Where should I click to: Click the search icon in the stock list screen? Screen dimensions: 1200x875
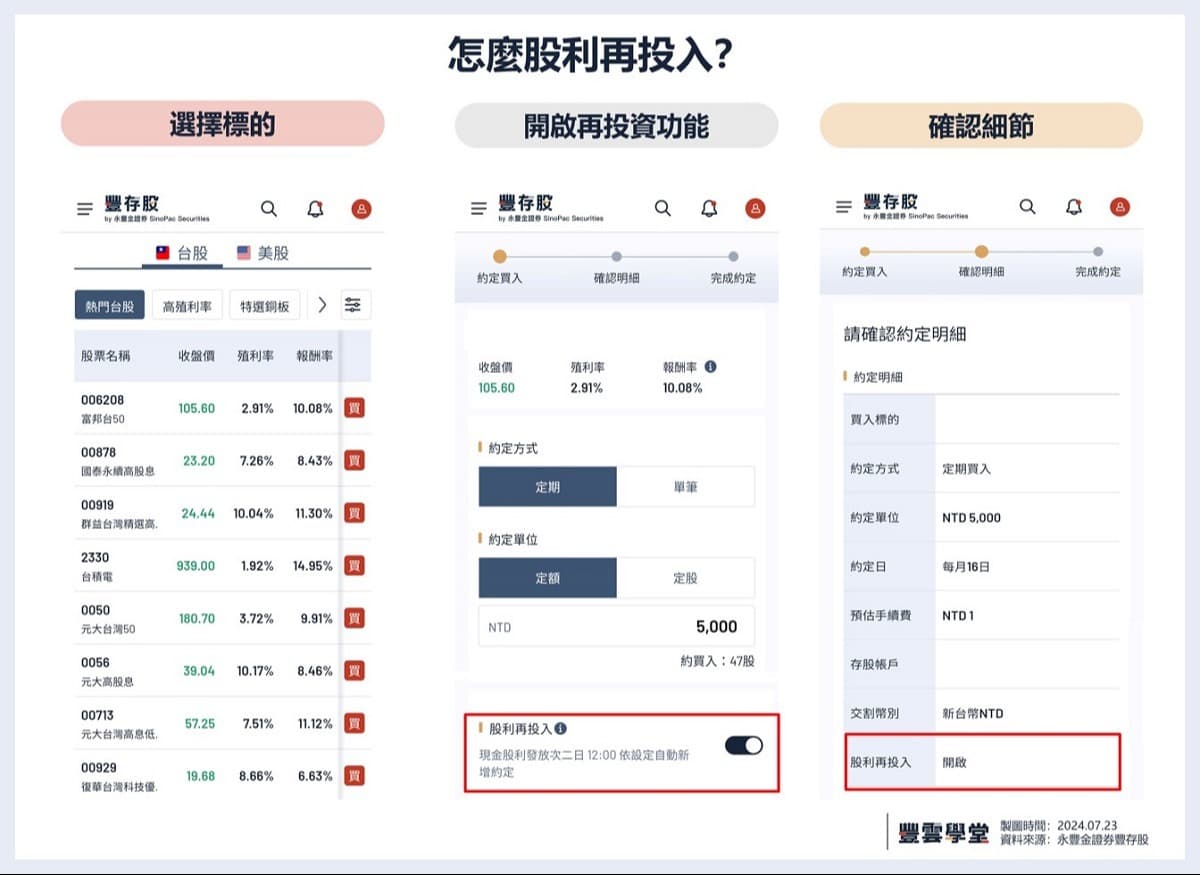point(268,209)
